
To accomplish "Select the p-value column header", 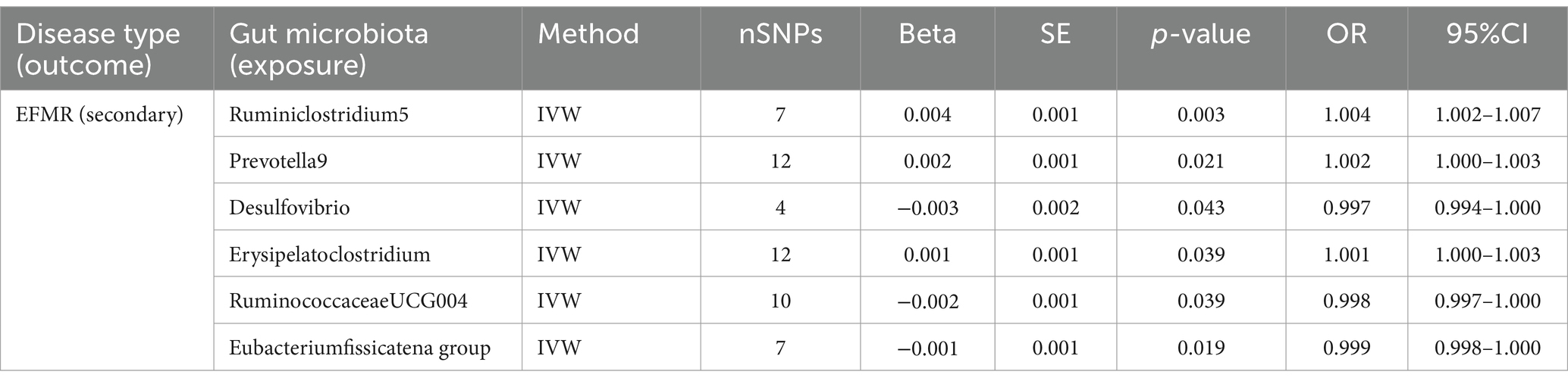I will coord(1201,34).
